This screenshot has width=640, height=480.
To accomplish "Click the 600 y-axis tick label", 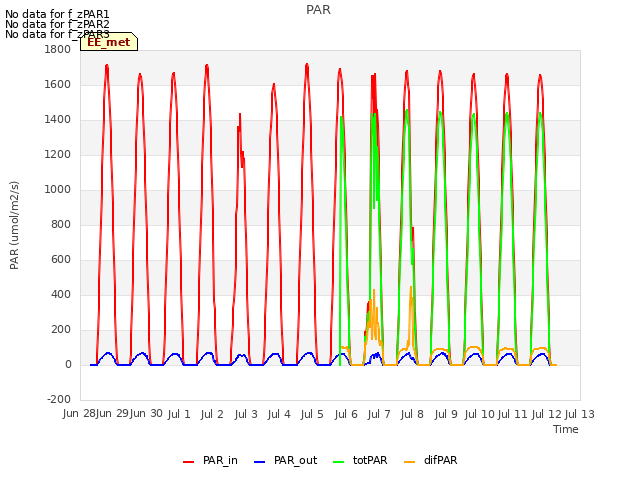I will 61,260.
